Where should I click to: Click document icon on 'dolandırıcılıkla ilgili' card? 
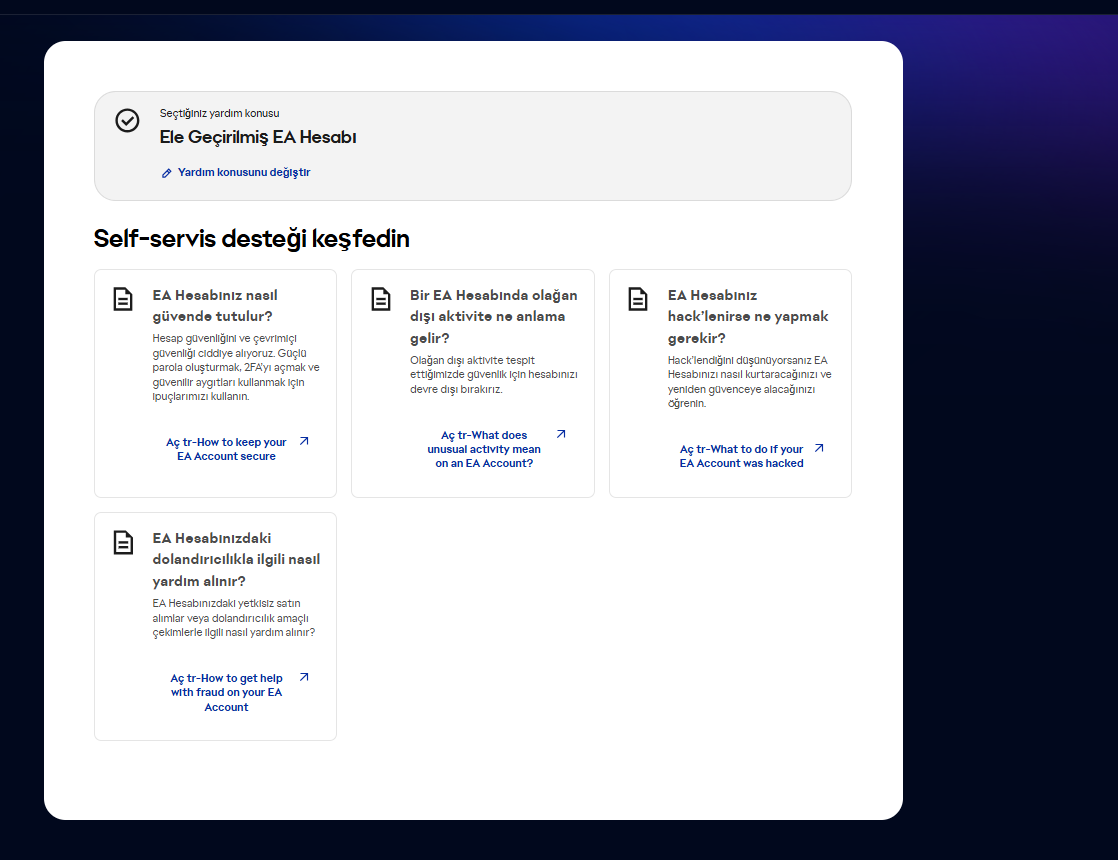(123, 543)
